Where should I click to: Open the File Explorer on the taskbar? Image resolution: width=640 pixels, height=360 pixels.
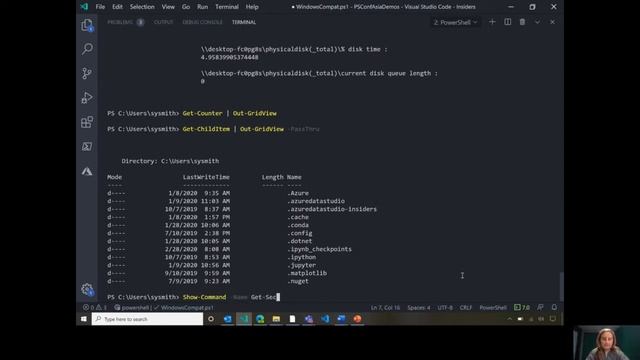(276, 319)
